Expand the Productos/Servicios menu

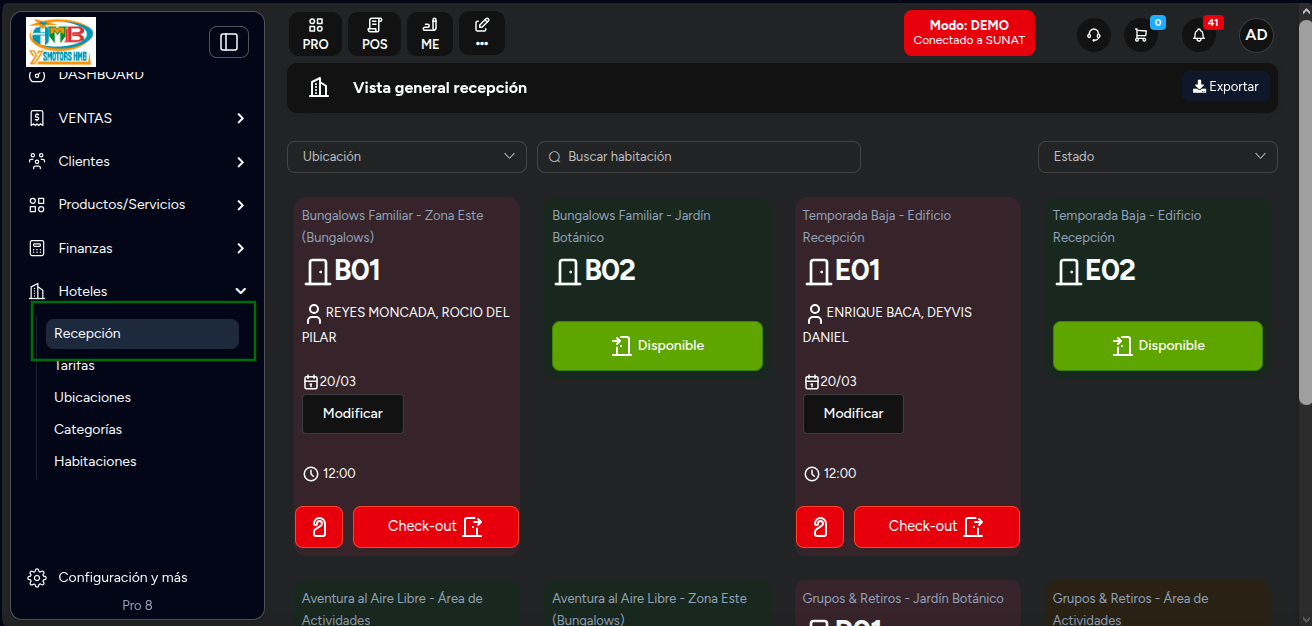click(x=138, y=204)
